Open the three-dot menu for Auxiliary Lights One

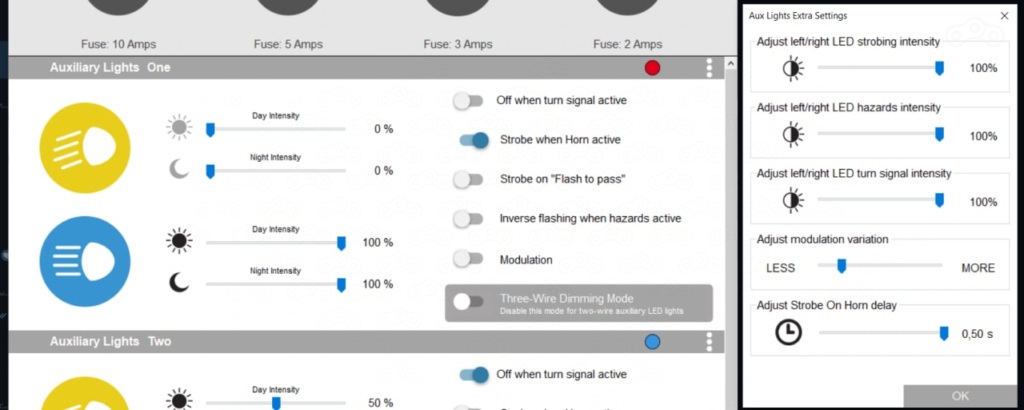tap(709, 68)
